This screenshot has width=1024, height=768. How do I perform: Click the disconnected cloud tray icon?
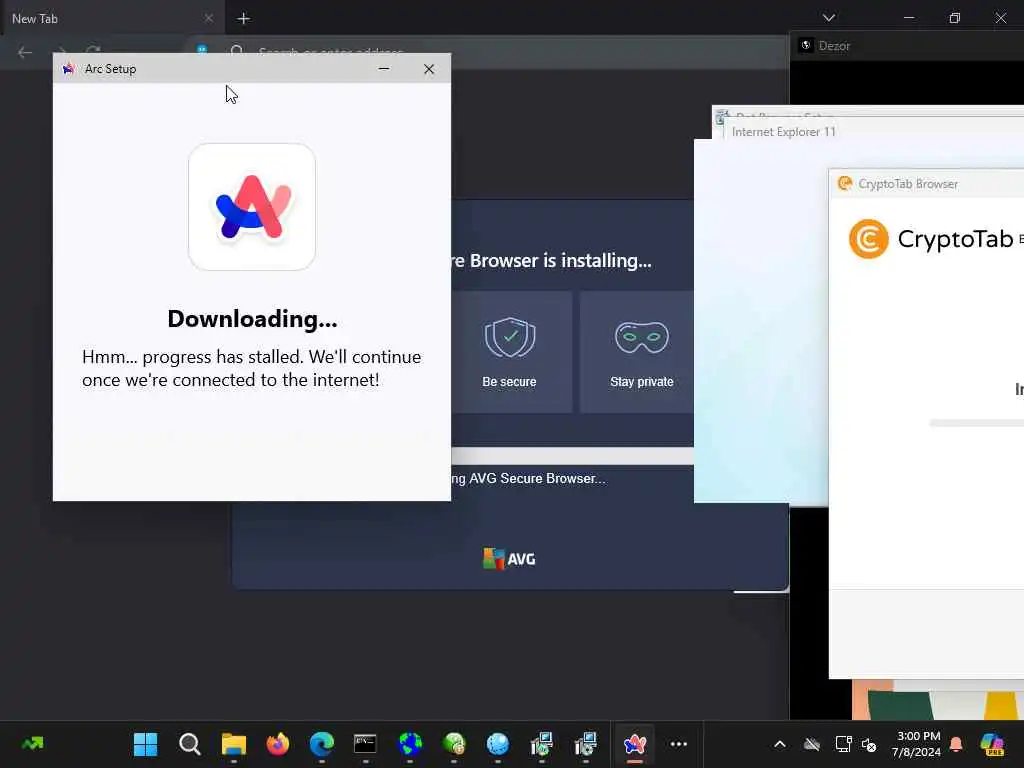(x=812, y=744)
